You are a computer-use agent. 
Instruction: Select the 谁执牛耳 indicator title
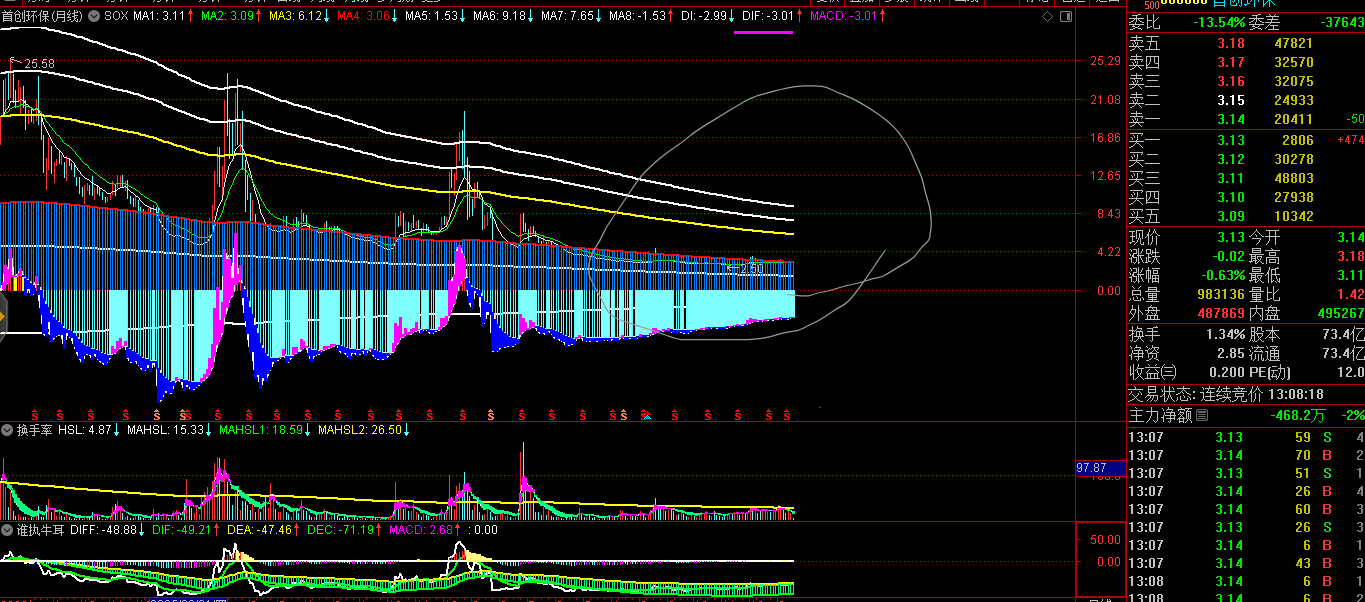pyautogui.click(x=41, y=529)
